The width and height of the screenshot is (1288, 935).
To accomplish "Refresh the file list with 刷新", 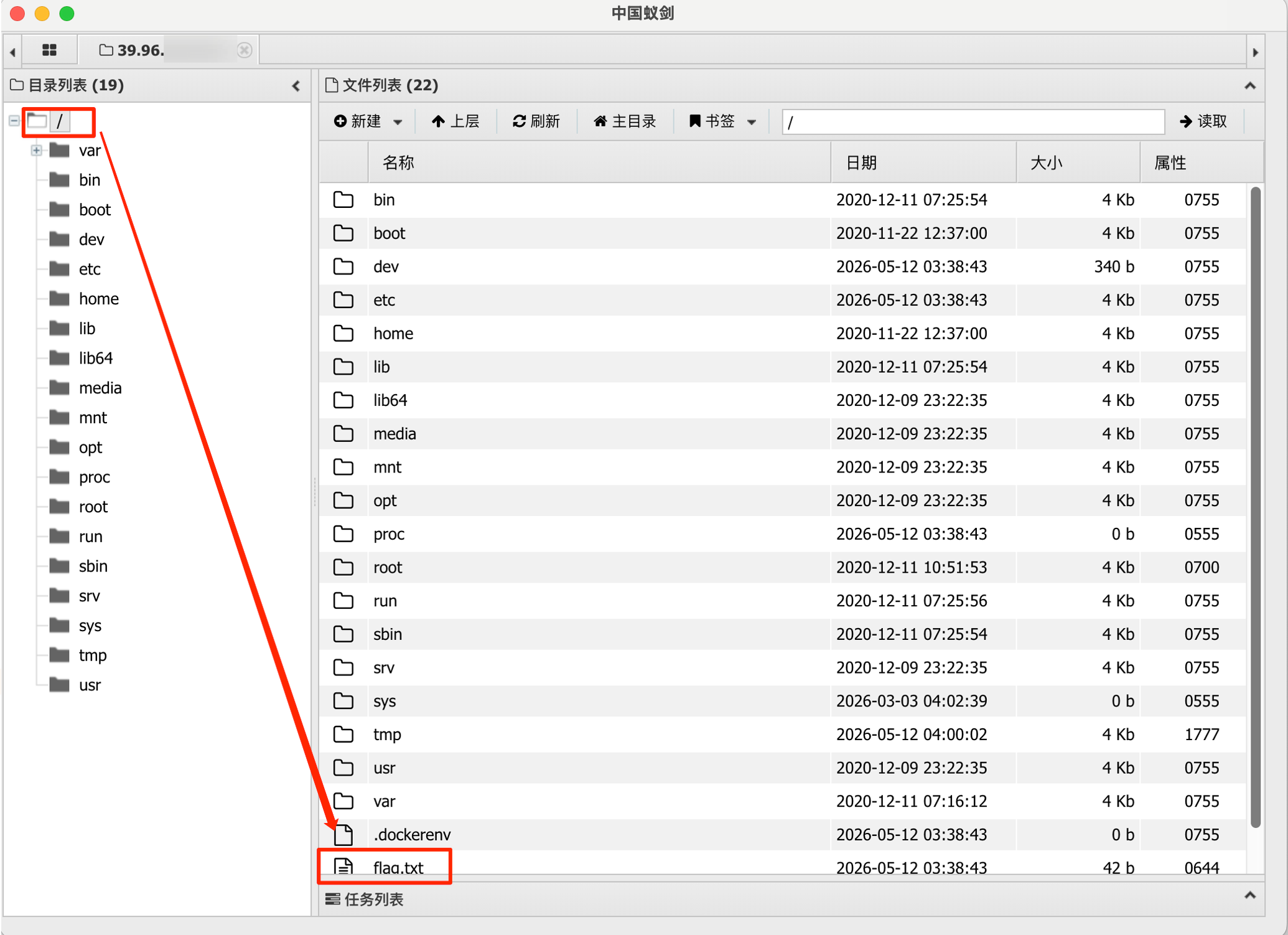I will (x=536, y=121).
